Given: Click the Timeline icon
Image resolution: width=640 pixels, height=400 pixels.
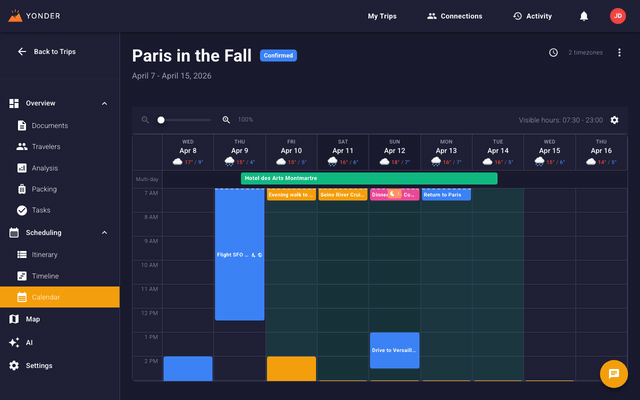Looking at the screenshot, I should [22, 276].
